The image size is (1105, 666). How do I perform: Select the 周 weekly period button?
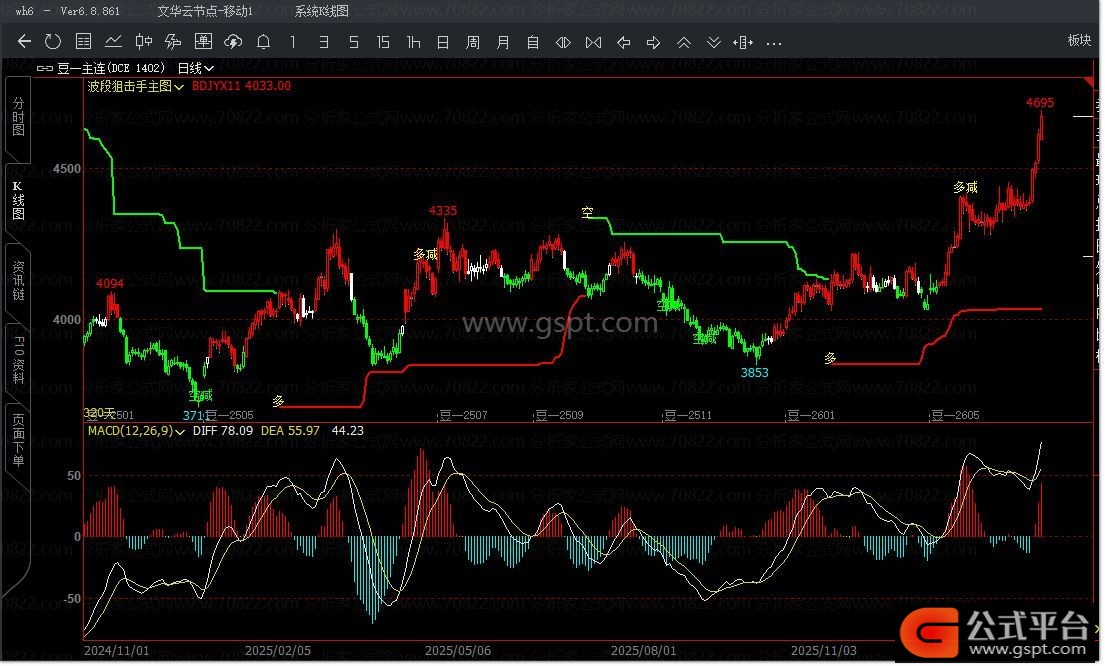473,42
